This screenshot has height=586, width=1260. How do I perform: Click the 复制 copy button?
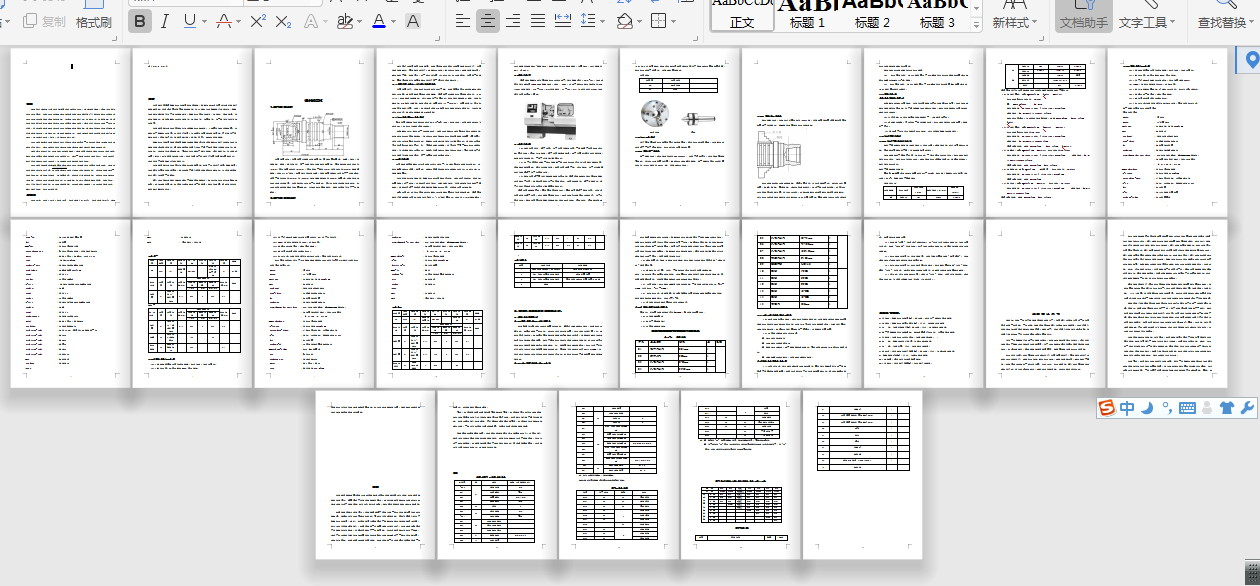[44, 21]
